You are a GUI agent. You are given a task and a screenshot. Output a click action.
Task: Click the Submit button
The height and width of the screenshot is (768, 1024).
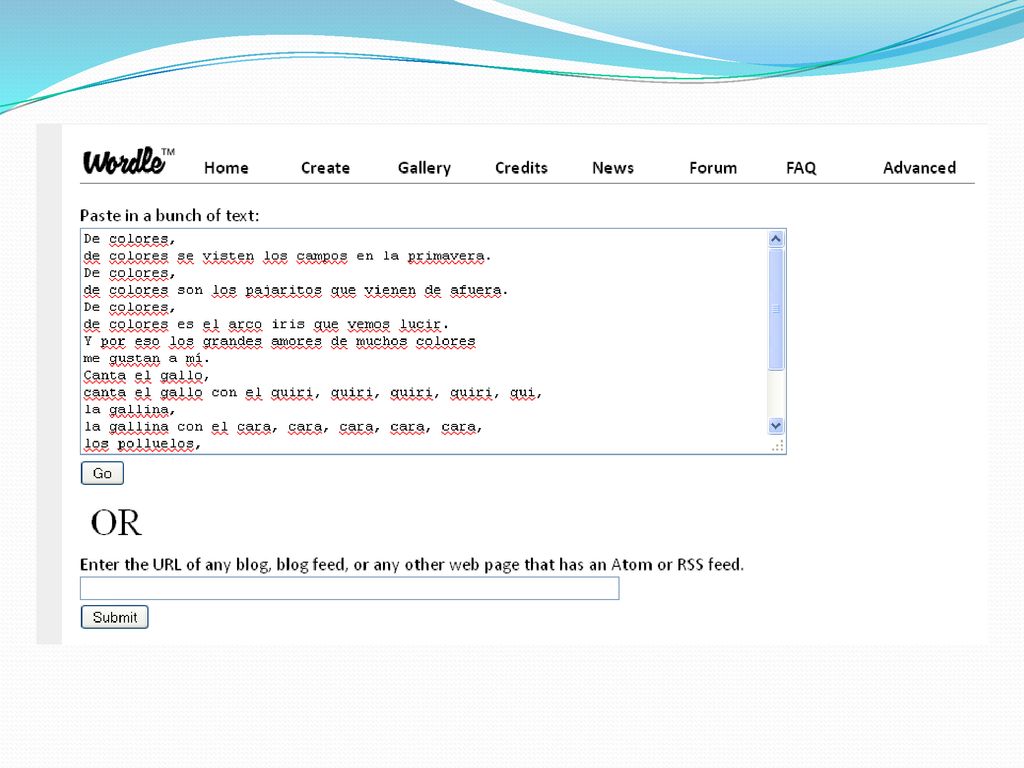point(114,617)
